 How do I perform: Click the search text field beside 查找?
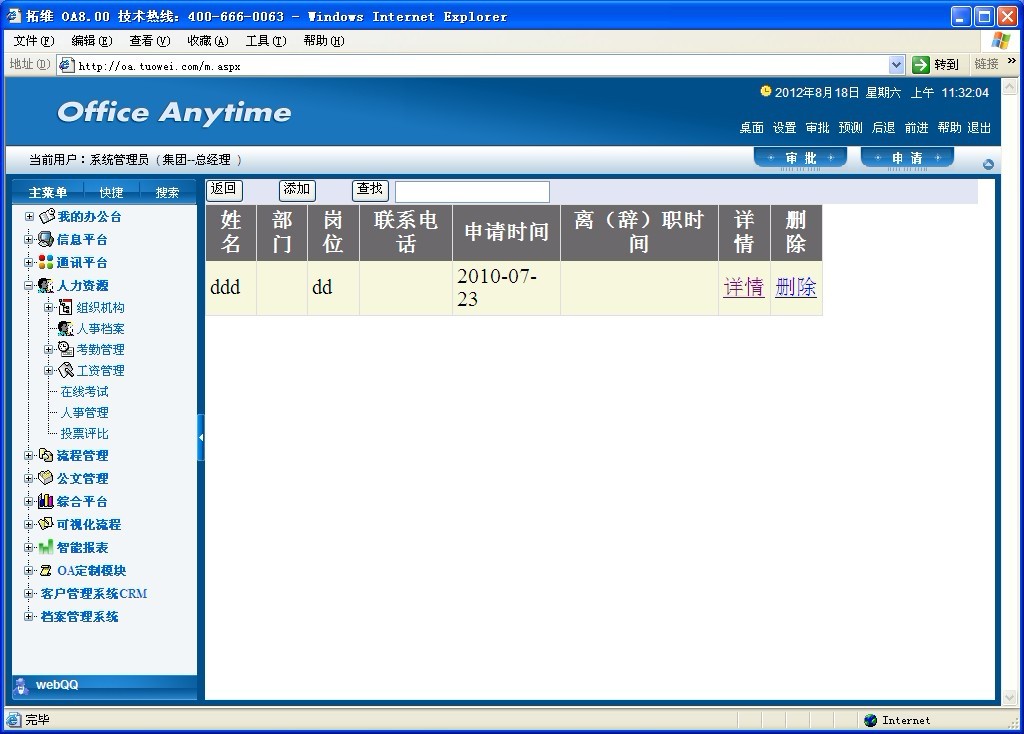point(472,192)
